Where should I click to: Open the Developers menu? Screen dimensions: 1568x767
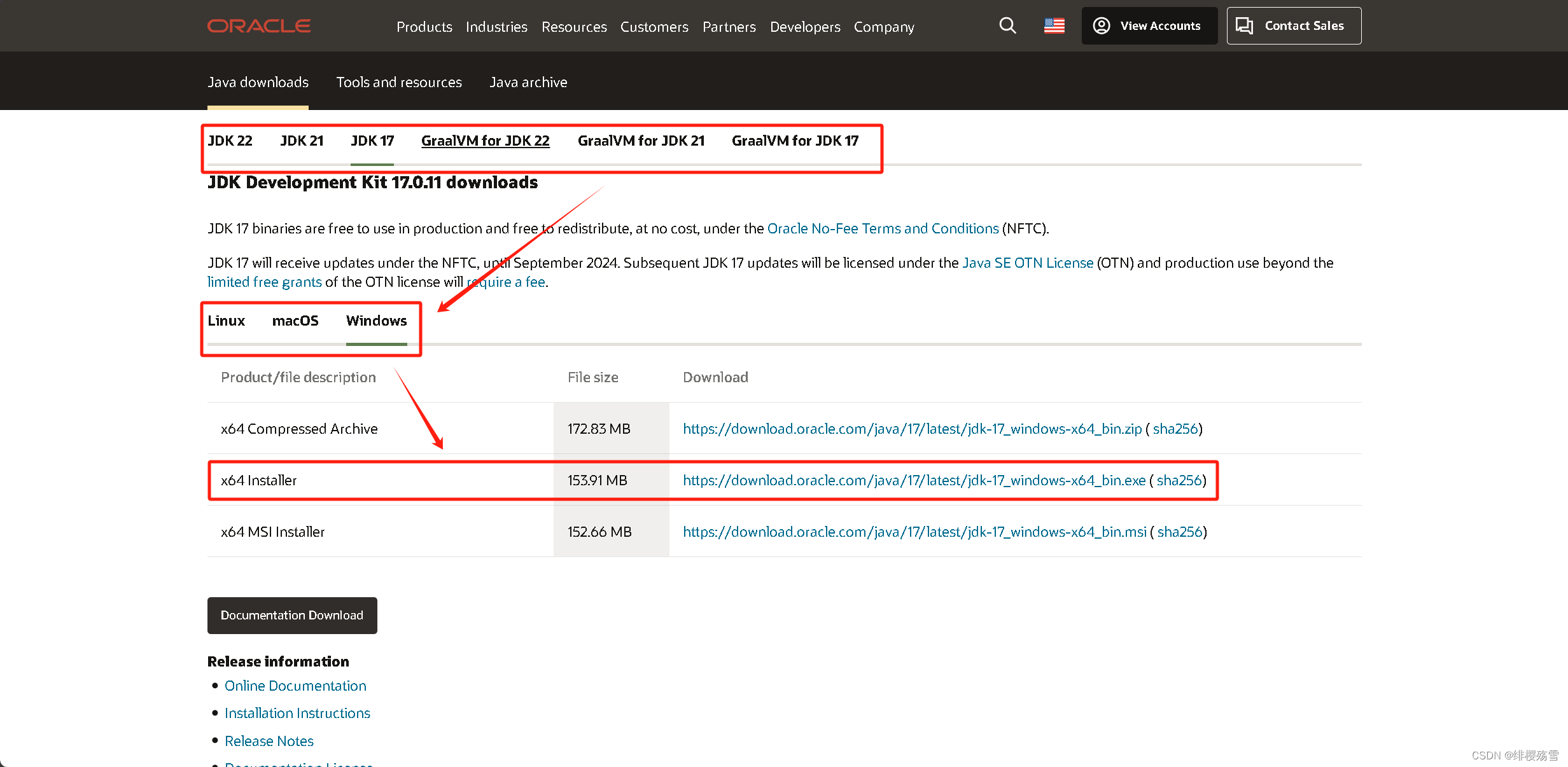tap(805, 27)
